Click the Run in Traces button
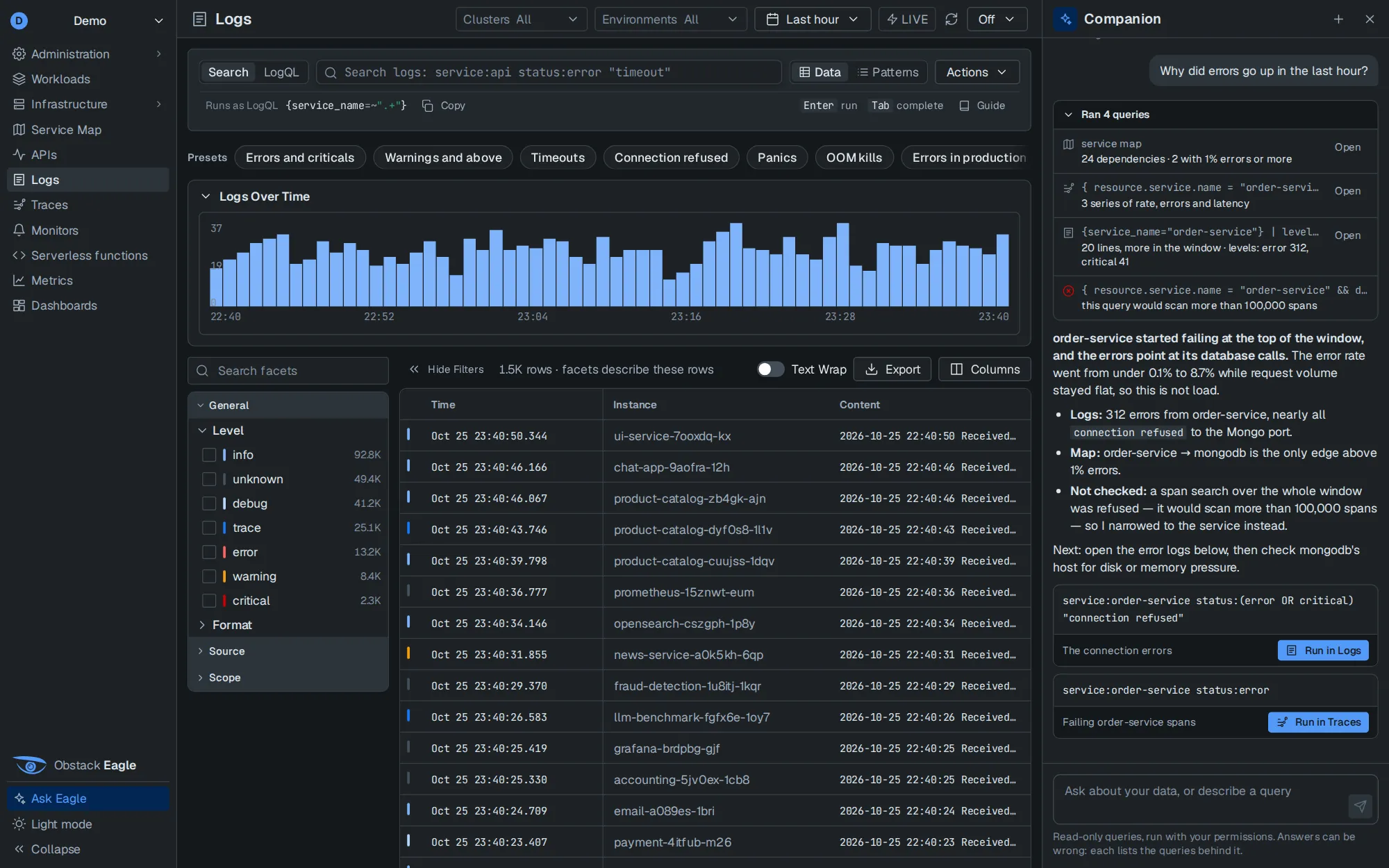The height and width of the screenshot is (868, 1389). coord(1318,722)
